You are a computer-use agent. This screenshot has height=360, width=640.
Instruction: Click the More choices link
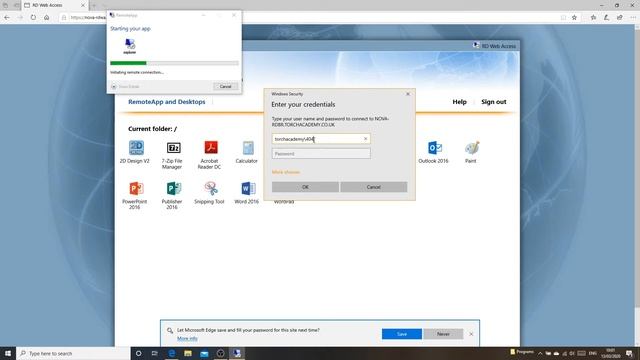(x=286, y=172)
